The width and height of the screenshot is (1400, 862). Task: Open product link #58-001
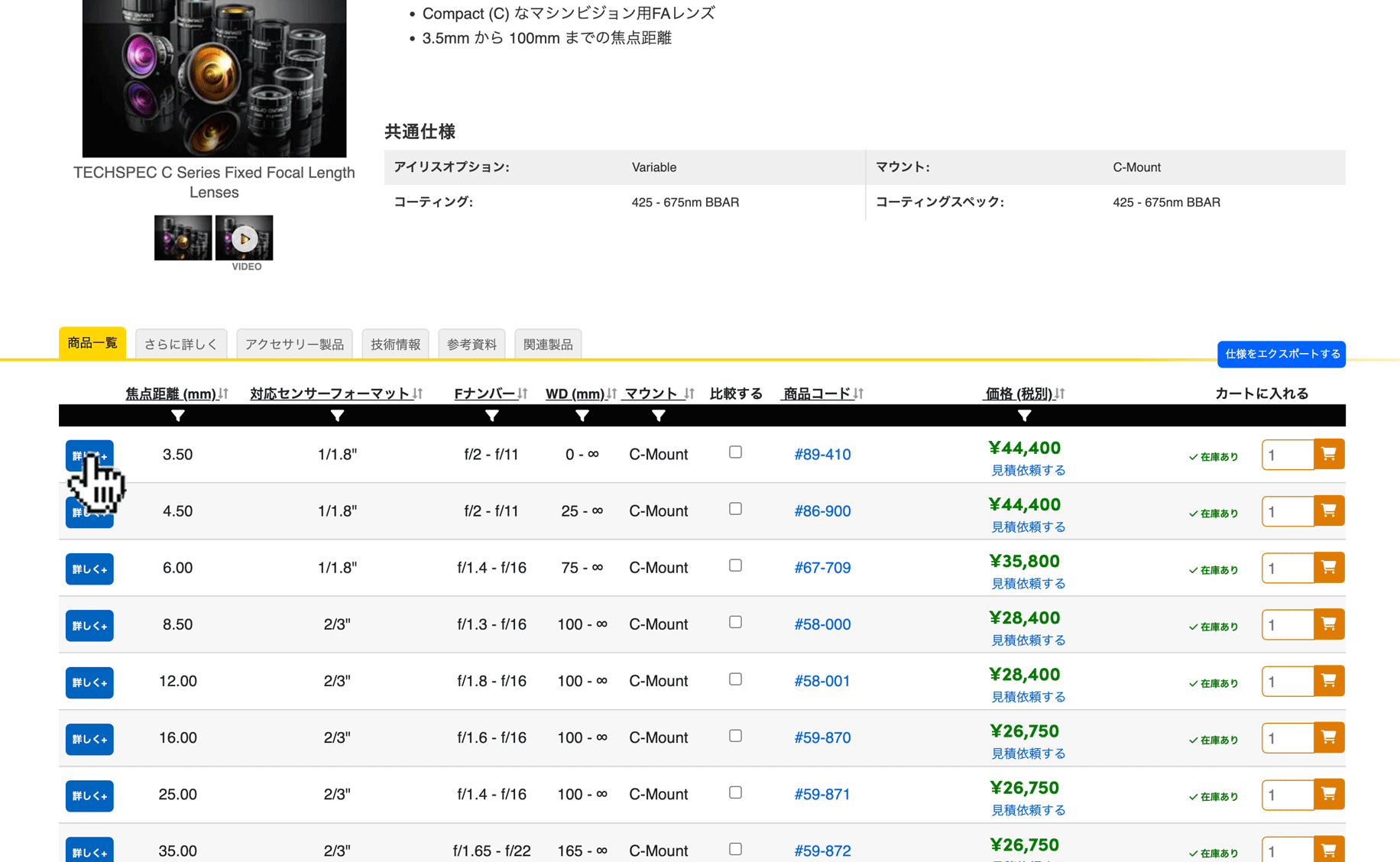pyautogui.click(x=822, y=681)
